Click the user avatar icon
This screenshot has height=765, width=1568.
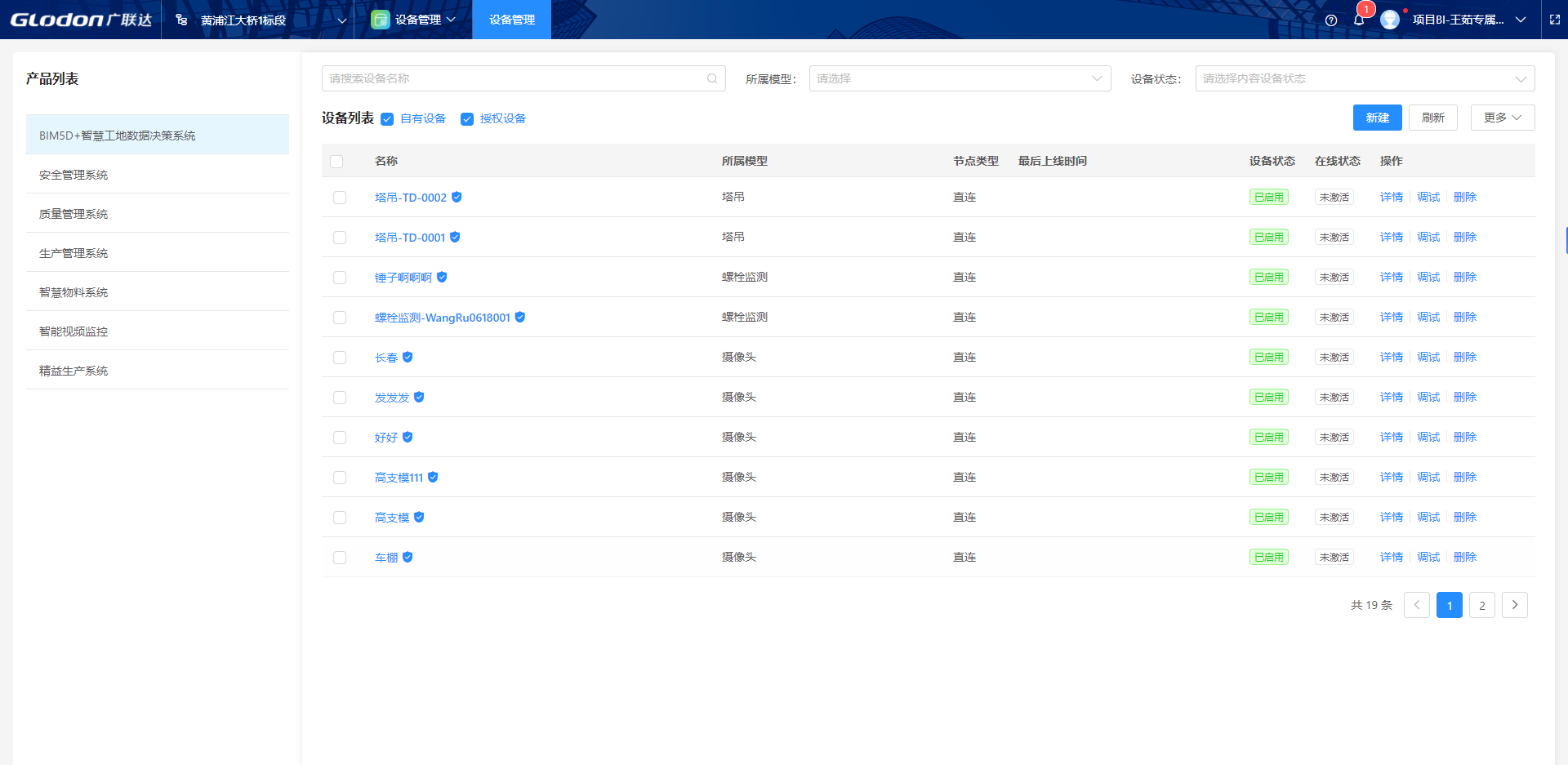click(1390, 20)
